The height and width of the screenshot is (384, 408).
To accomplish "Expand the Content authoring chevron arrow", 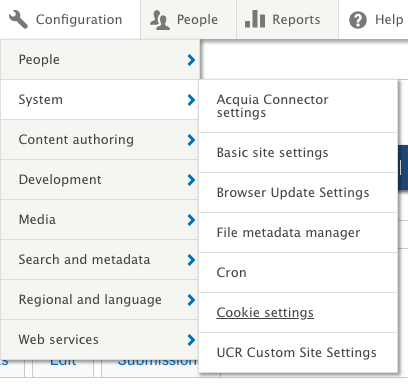I will [x=191, y=140].
